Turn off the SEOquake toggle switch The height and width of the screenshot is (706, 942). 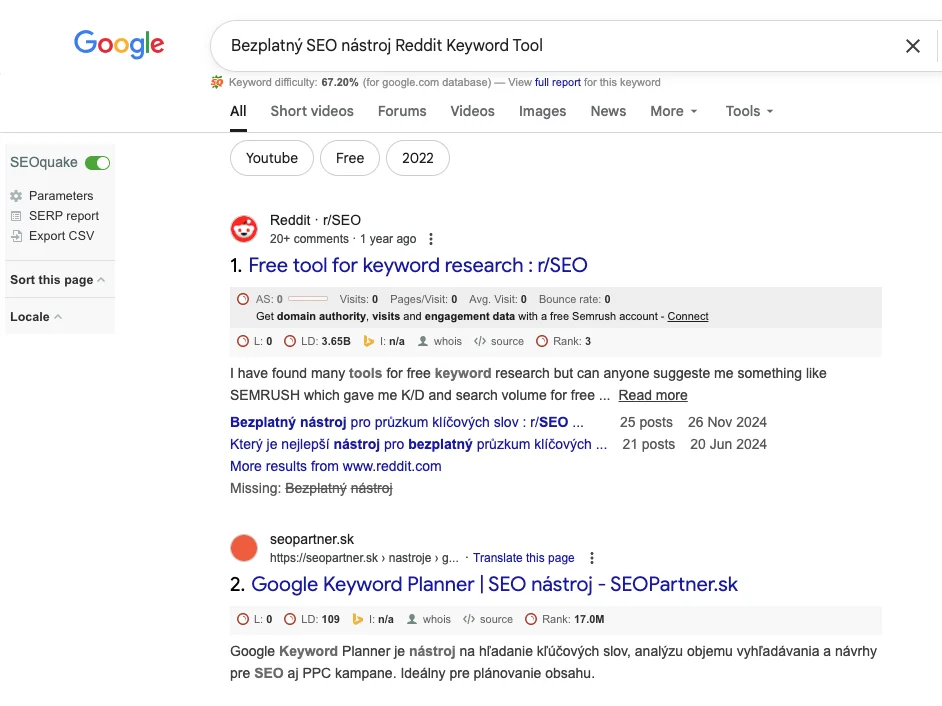[97, 163]
